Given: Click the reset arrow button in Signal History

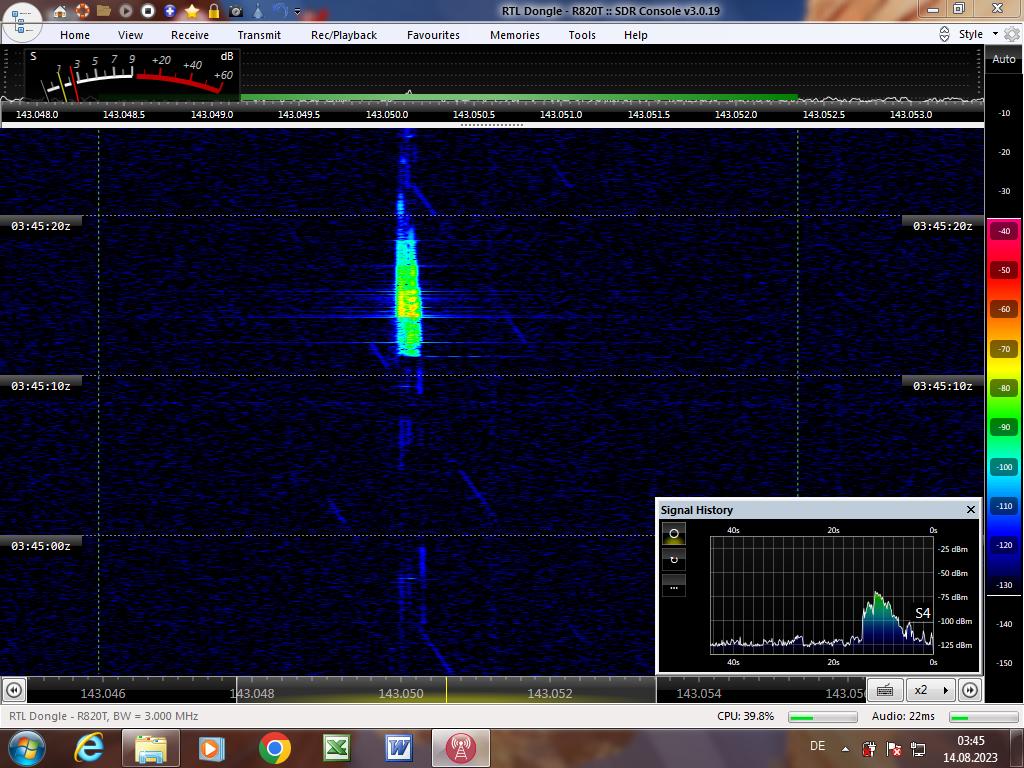Looking at the screenshot, I should [674, 560].
